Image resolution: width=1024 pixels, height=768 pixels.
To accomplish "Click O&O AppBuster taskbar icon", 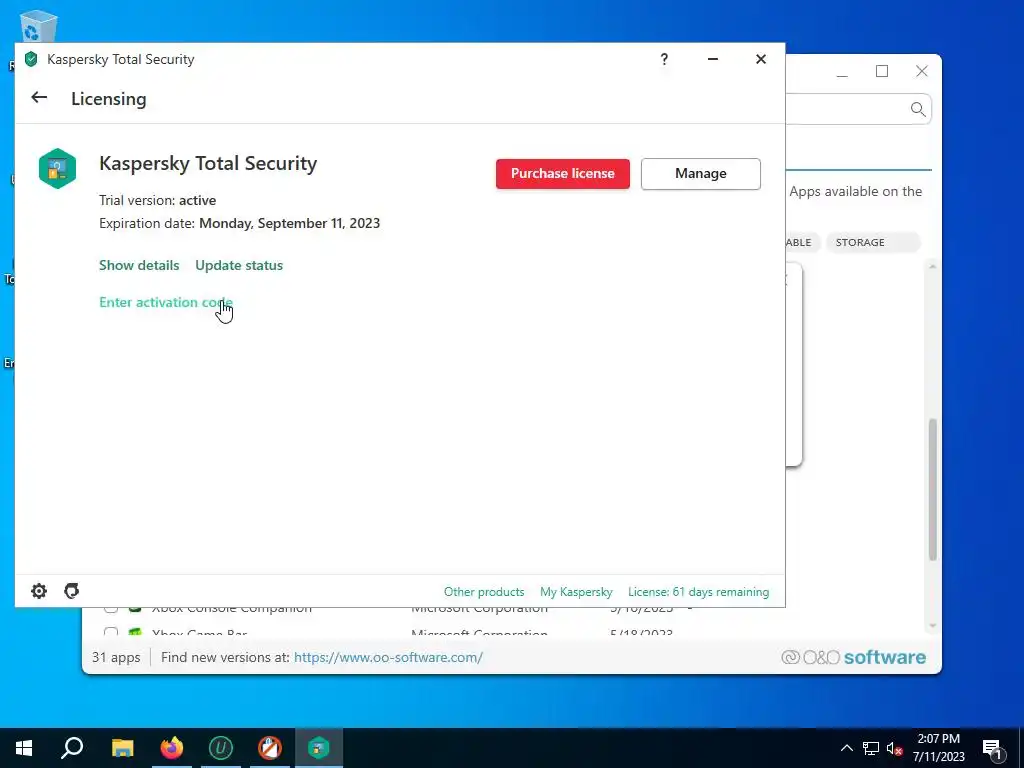I will pos(270,748).
